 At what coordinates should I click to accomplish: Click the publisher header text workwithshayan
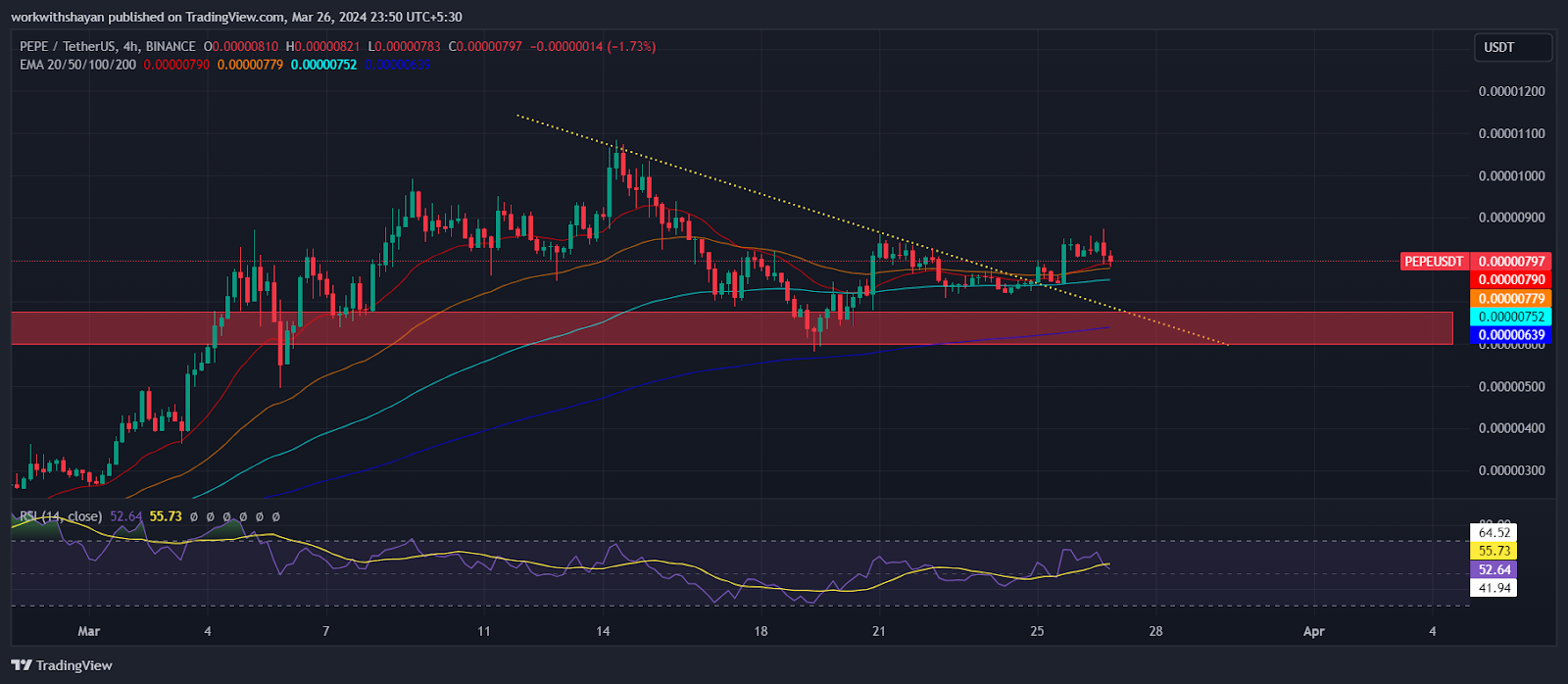click(x=58, y=17)
